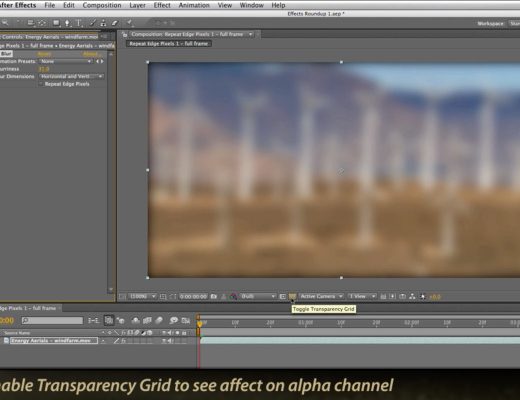Click Reset Exposure icon

[x=422, y=296]
